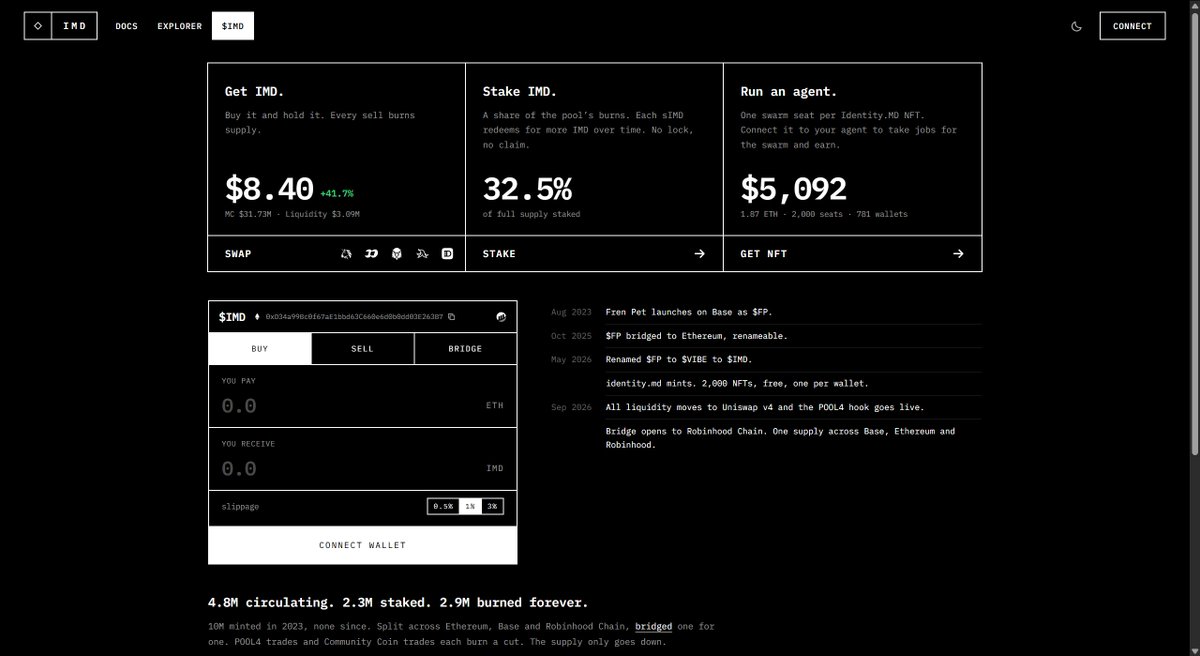Click the +41.7% price change
The height and width of the screenshot is (656, 1200).
tap(337, 193)
